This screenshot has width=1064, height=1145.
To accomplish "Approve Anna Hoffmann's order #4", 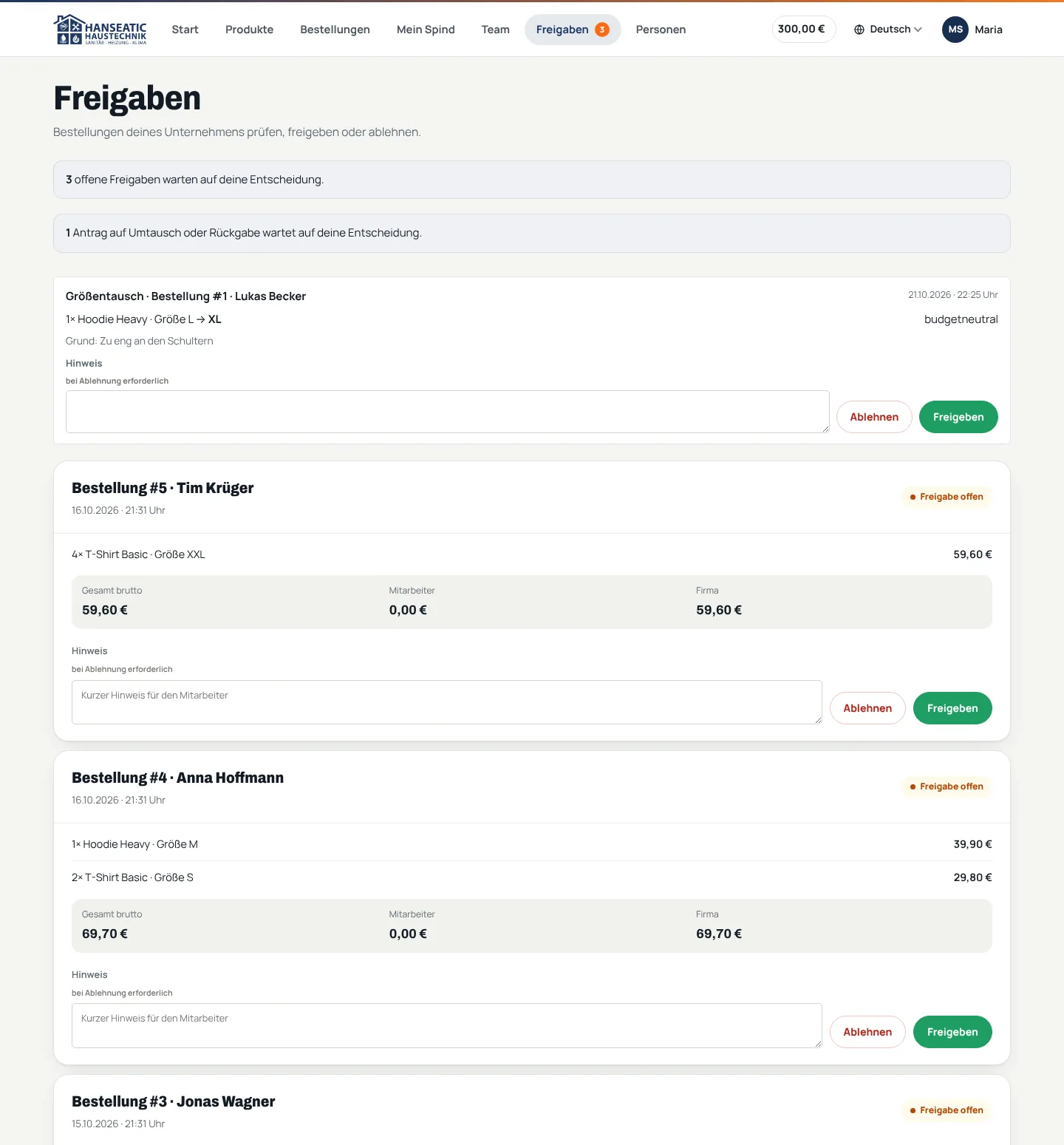I will pos(952,1032).
